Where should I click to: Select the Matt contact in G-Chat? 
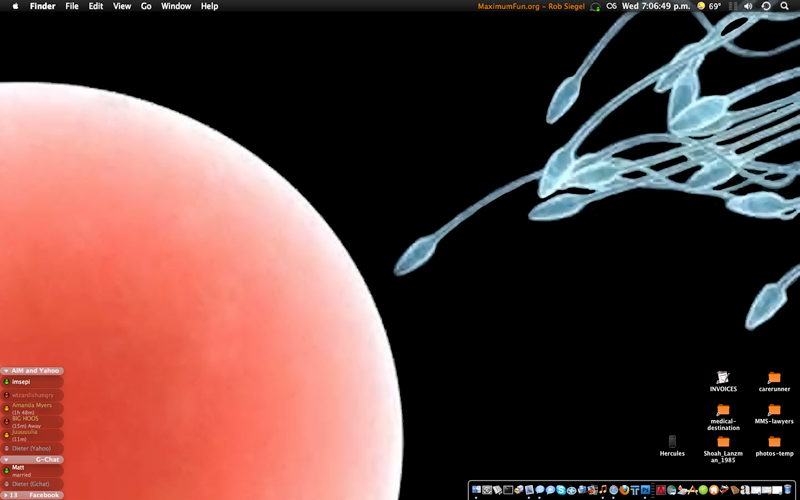point(32,470)
